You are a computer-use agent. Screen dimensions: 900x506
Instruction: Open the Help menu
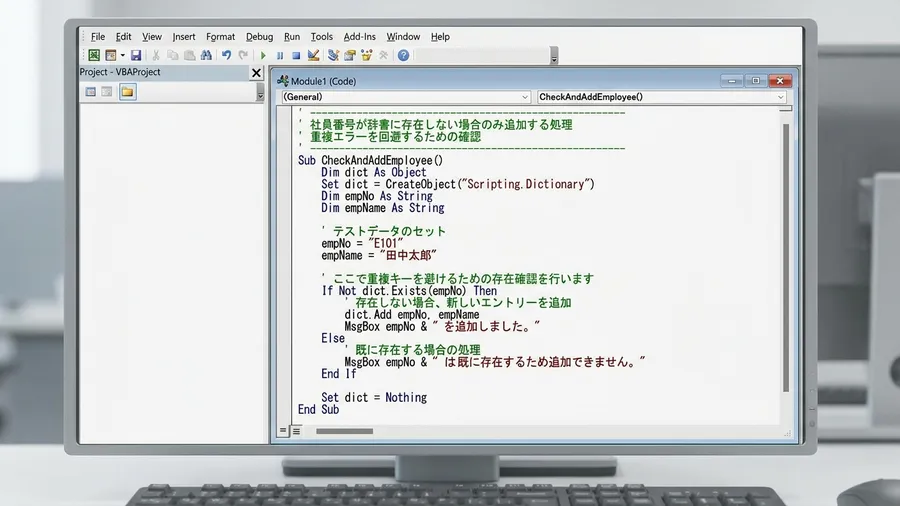pyautogui.click(x=440, y=37)
